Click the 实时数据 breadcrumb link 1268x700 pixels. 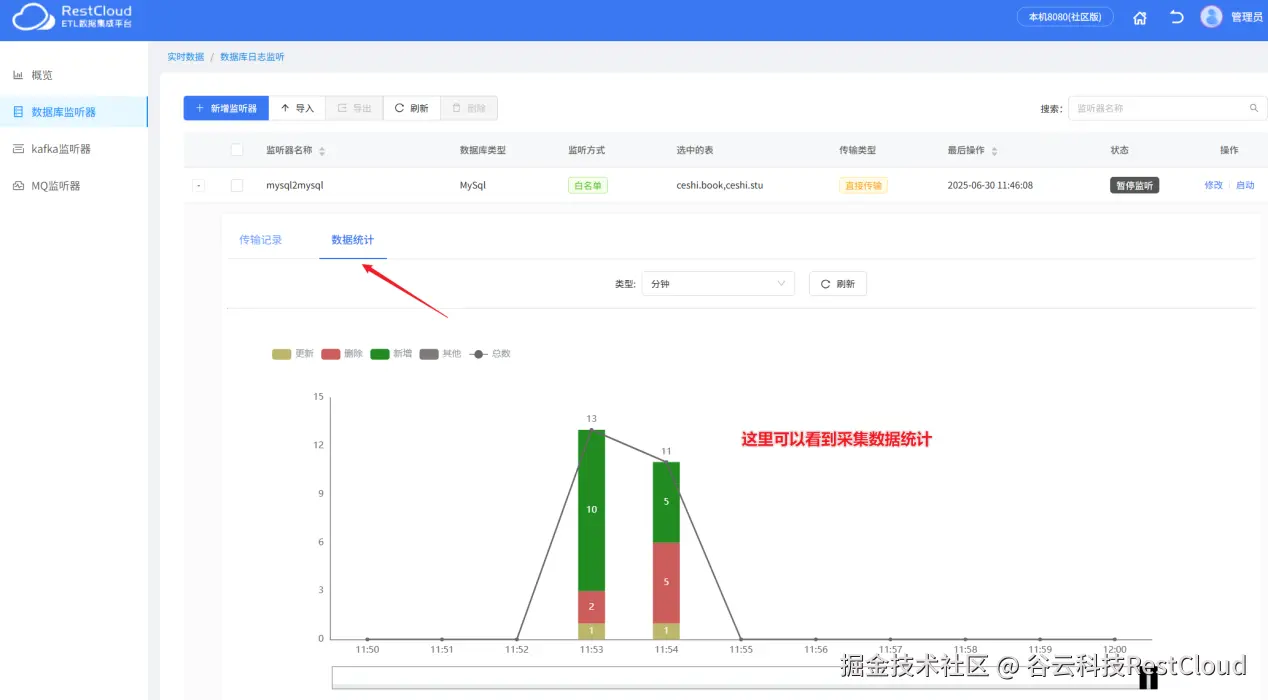click(185, 57)
